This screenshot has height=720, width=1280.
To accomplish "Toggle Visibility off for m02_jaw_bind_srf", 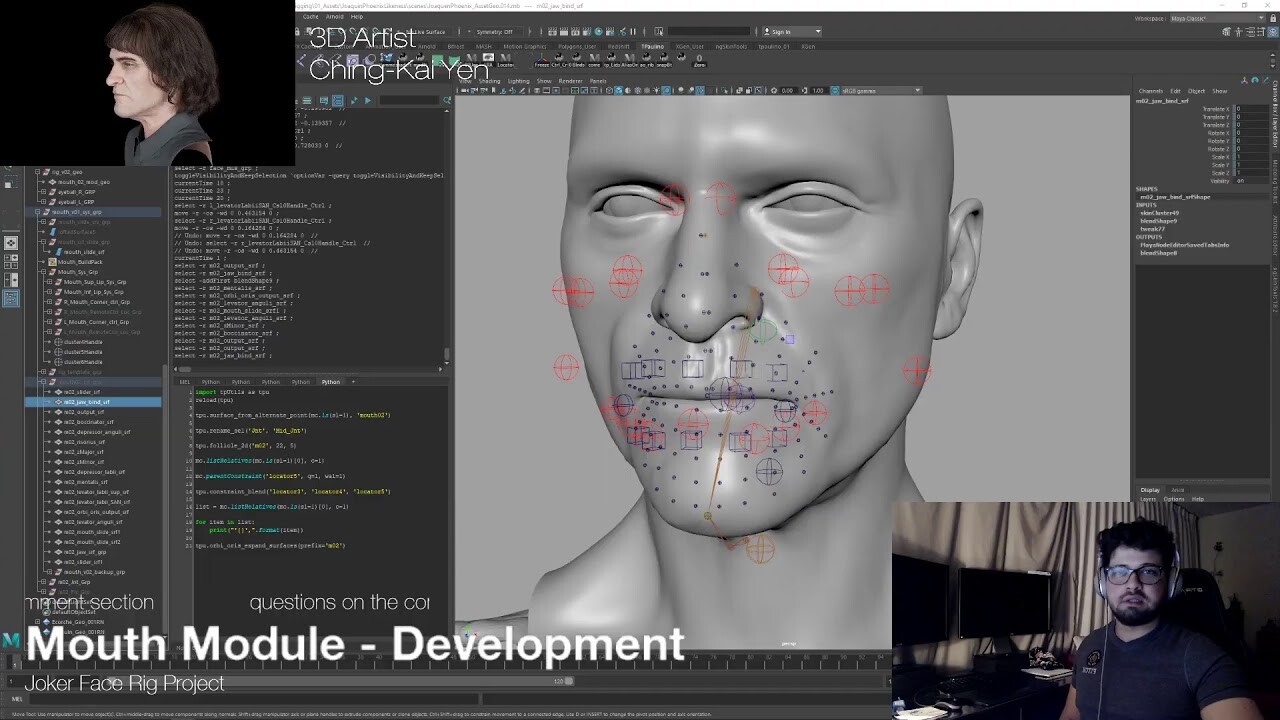I will tap(1243, 181).
